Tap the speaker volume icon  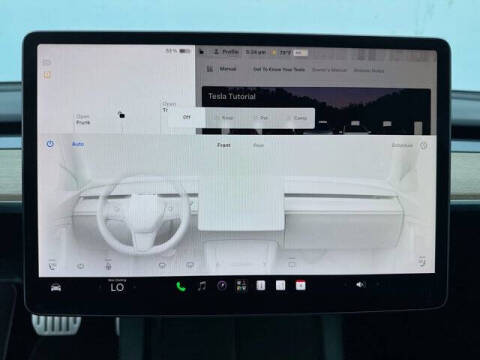[360, 285]
